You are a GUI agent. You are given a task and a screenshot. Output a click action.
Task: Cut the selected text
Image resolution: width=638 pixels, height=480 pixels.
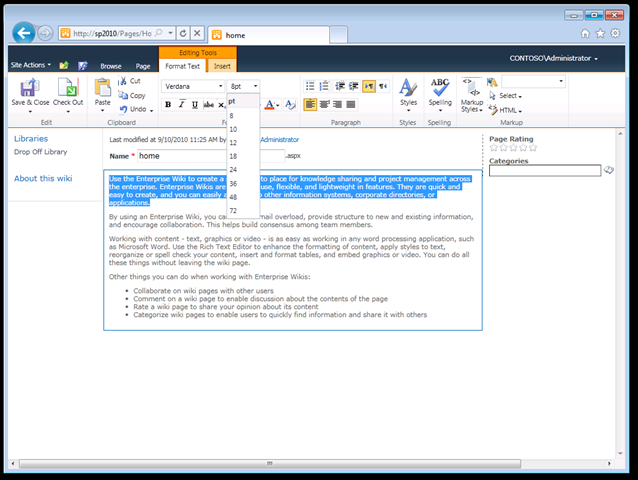click(x=130, y=81)
